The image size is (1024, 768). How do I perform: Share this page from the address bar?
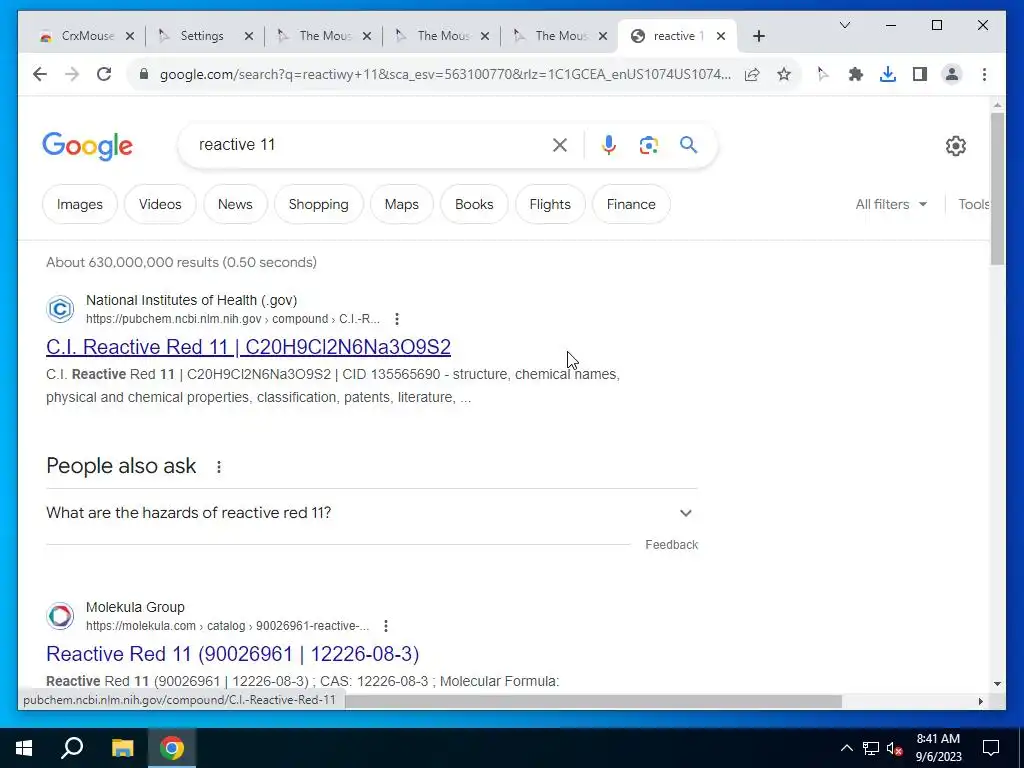click(x=752, y=74)
